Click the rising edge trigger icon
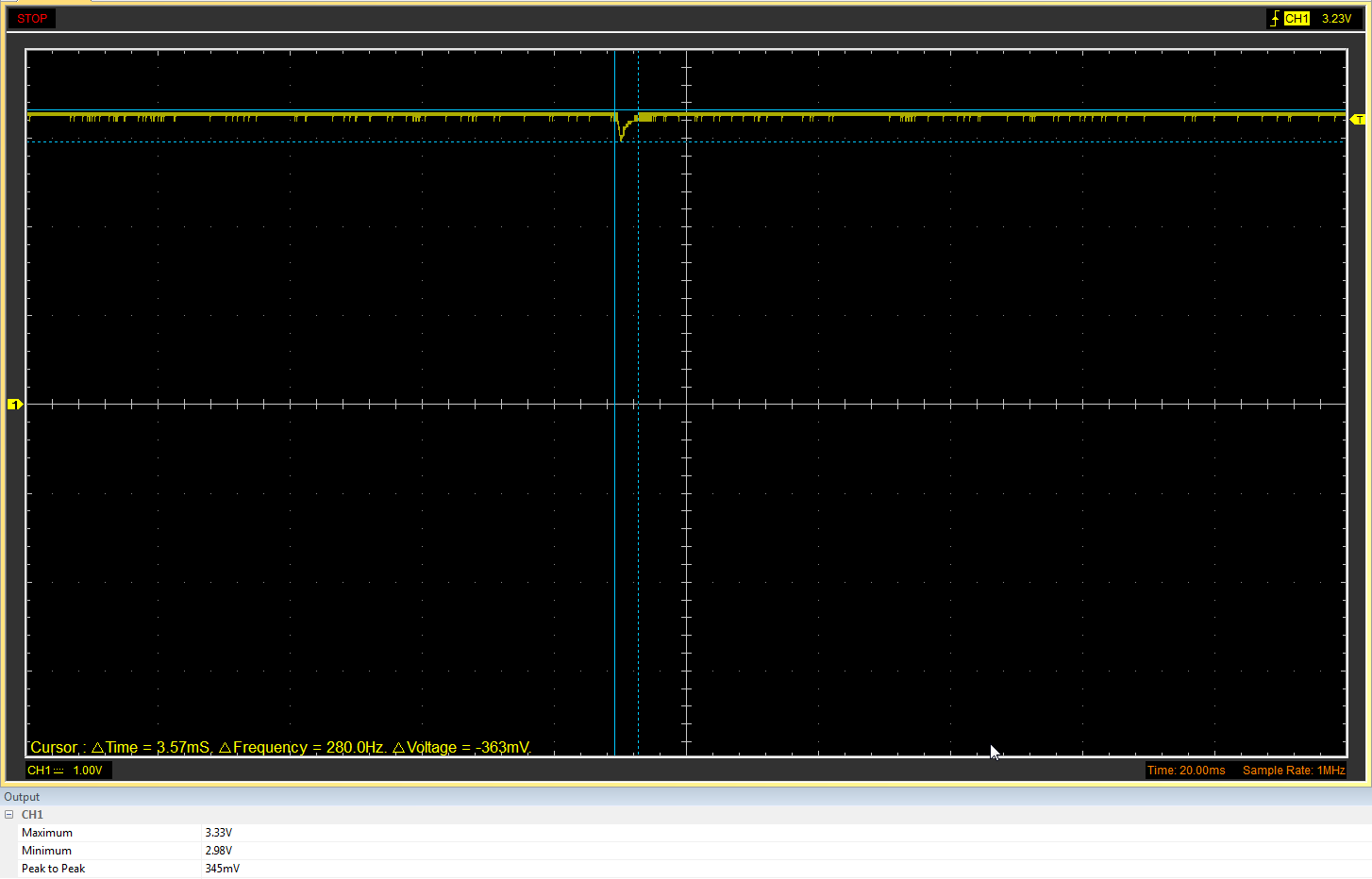Viewport: 1372px width, 879px height. coord(1275,19)
